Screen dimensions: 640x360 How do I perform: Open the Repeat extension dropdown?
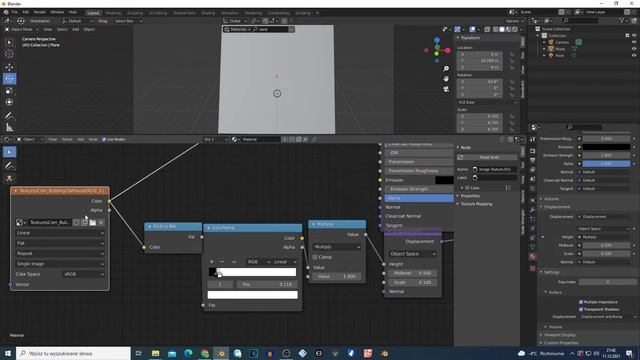click(60, 253)
